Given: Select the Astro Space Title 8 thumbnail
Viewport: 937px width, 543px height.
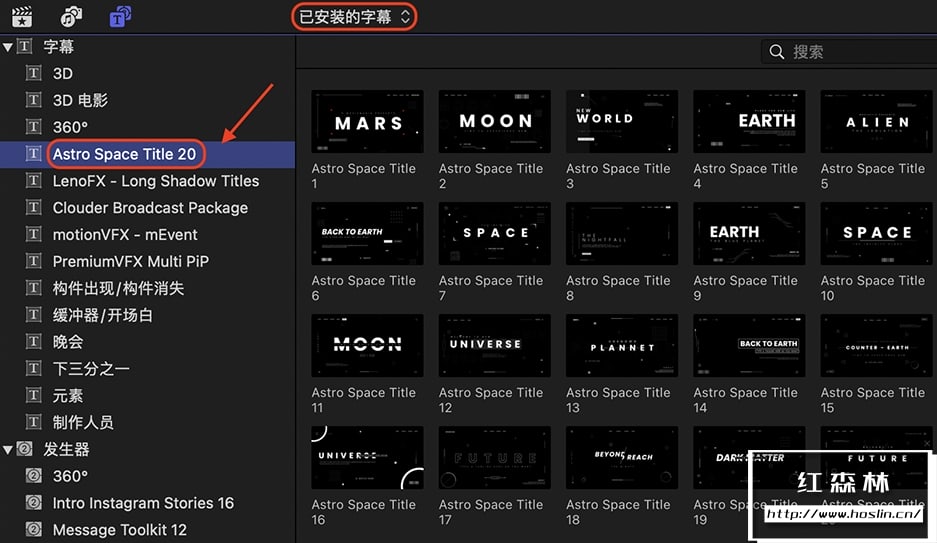Looking at the screenshot, I should [x=622, y=234].
